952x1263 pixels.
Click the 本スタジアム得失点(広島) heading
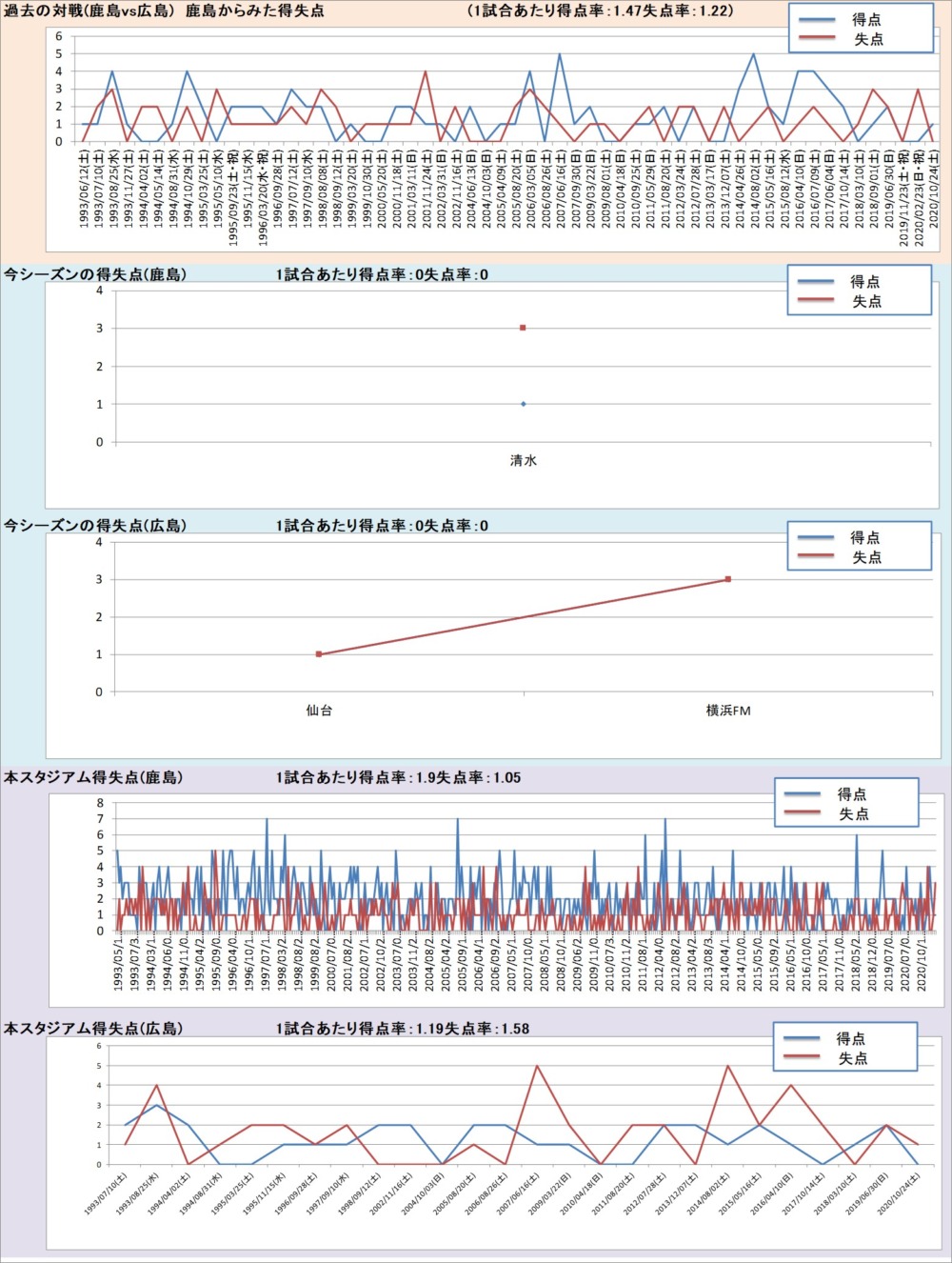coord(93,1029)
